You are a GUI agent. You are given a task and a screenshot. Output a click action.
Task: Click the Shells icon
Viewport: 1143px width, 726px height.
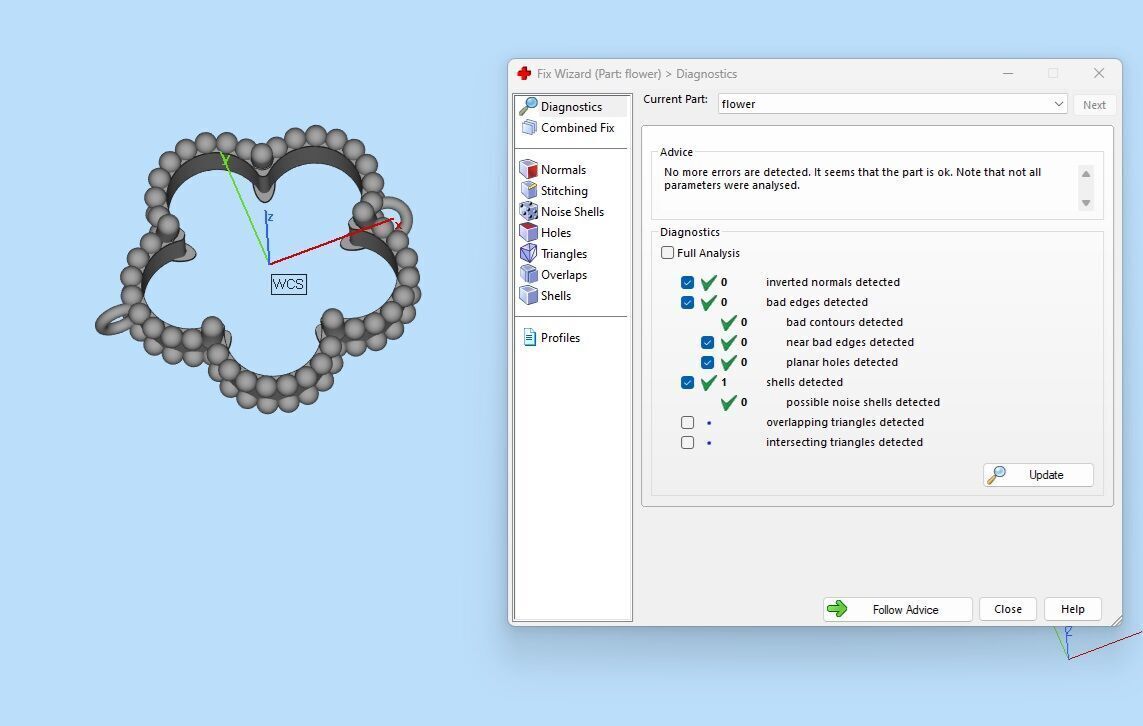(x=528, y=295)
